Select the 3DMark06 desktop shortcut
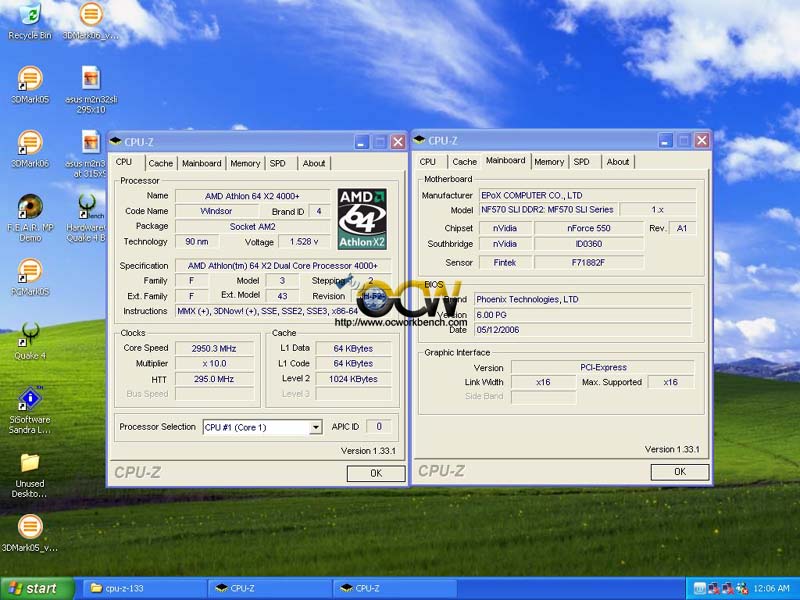This screenshot has width=800, height=600. point(30,149)
